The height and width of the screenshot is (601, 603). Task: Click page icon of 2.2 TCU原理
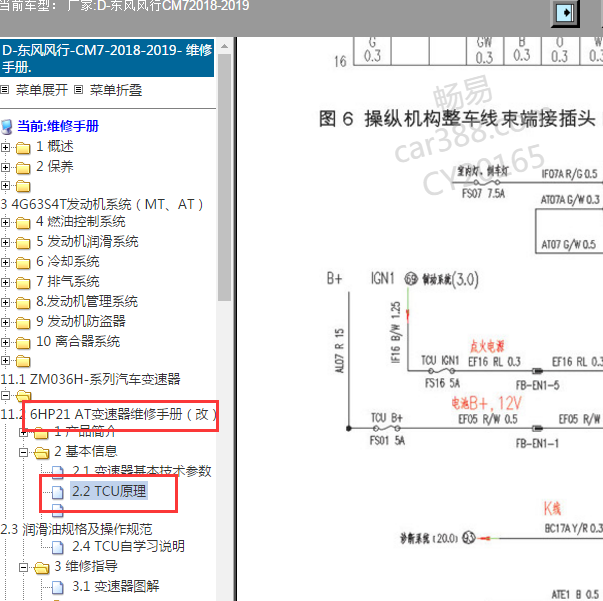[58, 492]
